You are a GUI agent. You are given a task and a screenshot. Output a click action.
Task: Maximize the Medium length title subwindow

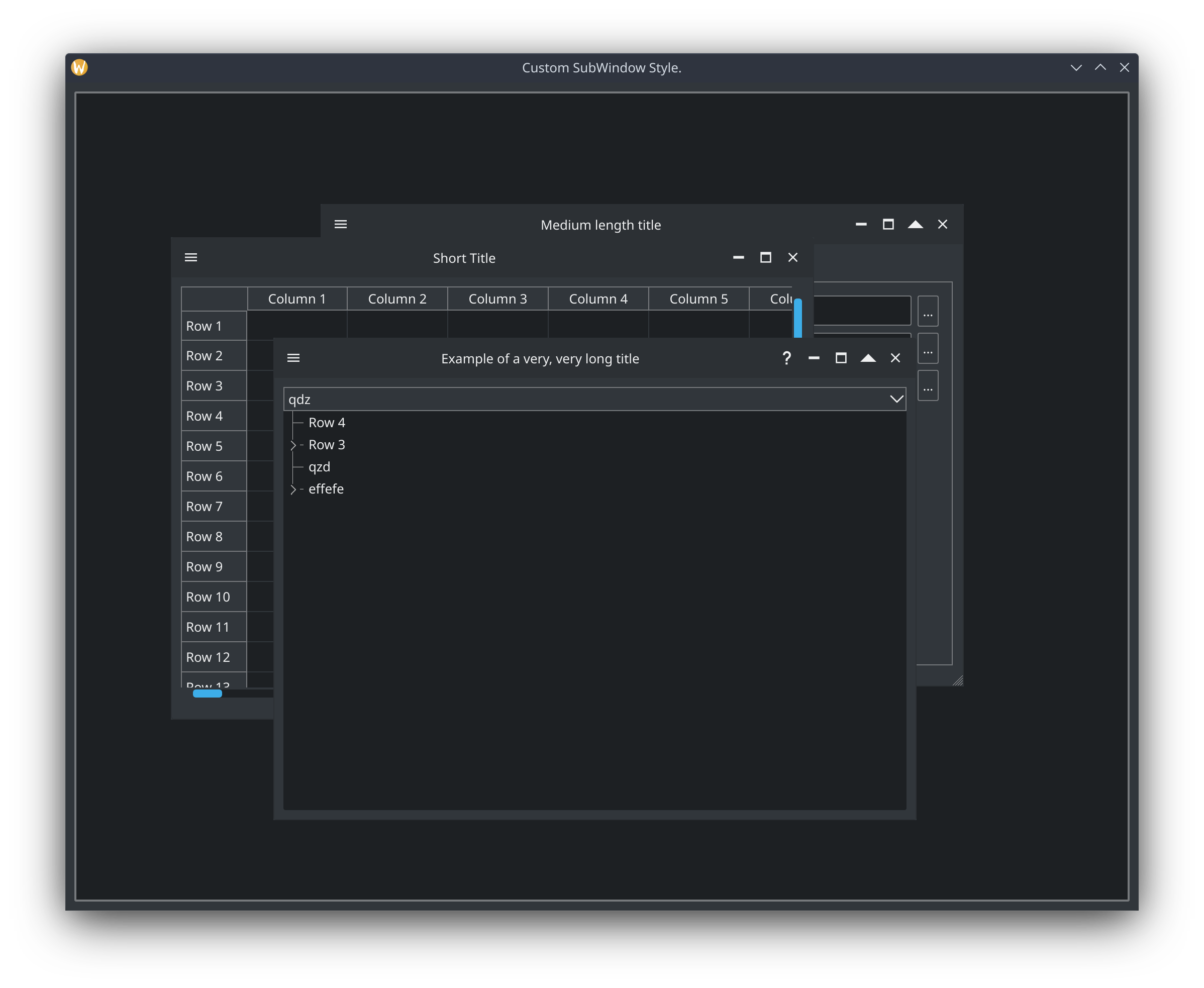pyautogui.click(x=888, y=224)
